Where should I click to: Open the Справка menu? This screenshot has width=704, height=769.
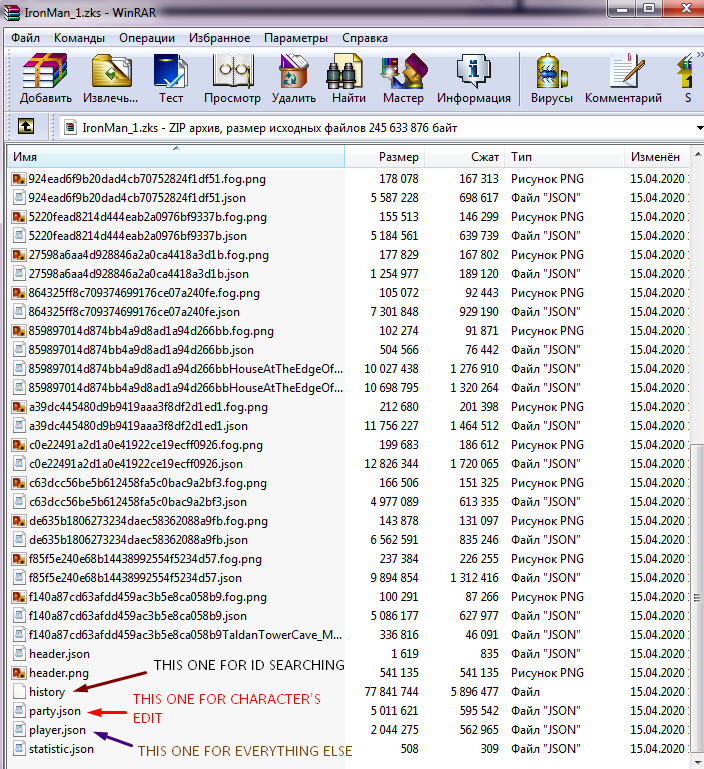point(365,38)
